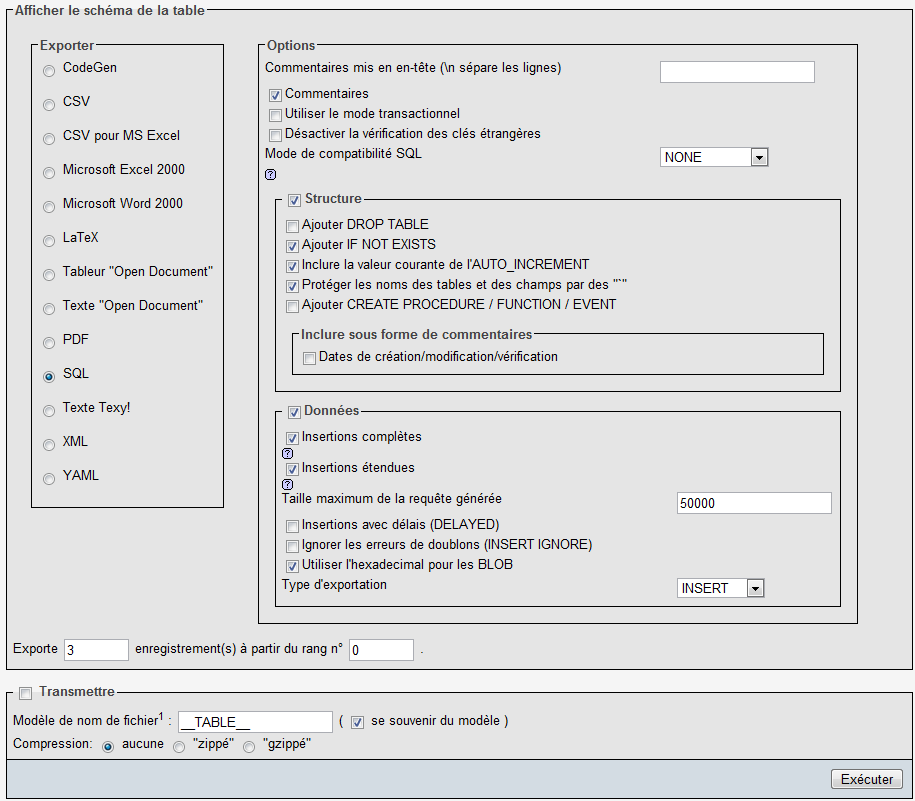The image size is (915, 801).
Task: Select the LaTeX export format
Action: click(x=48, y=240)
